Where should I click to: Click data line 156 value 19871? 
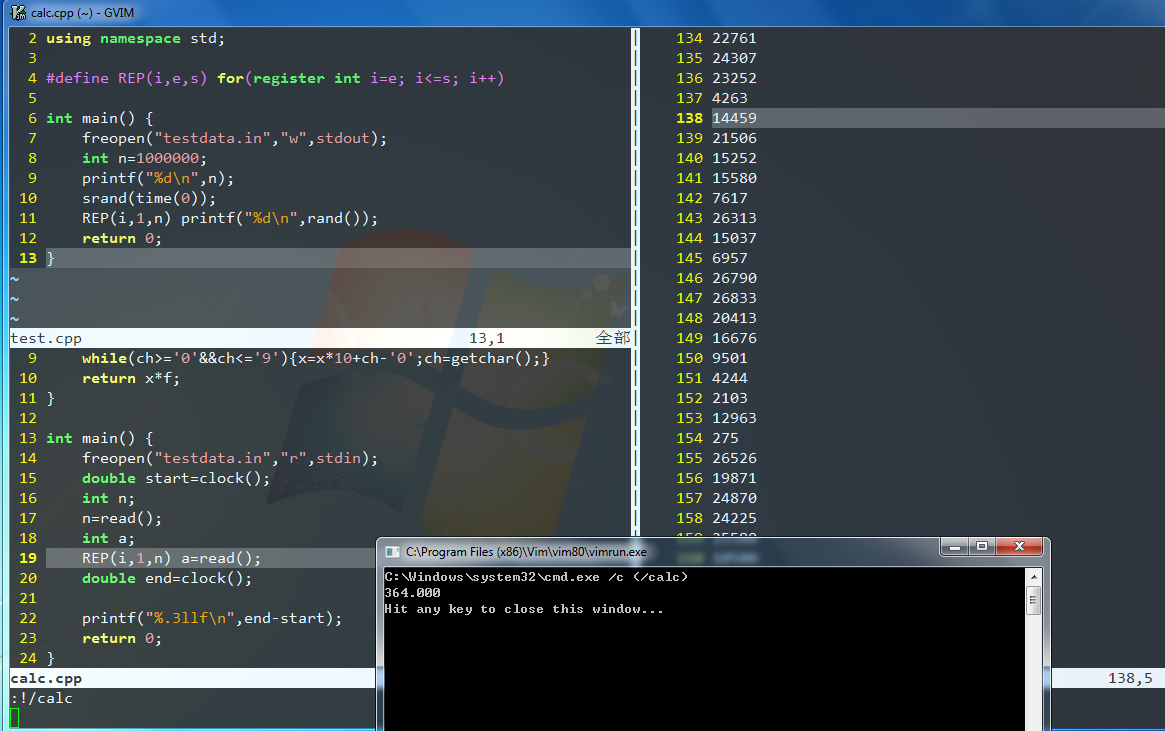coord(734,479)
